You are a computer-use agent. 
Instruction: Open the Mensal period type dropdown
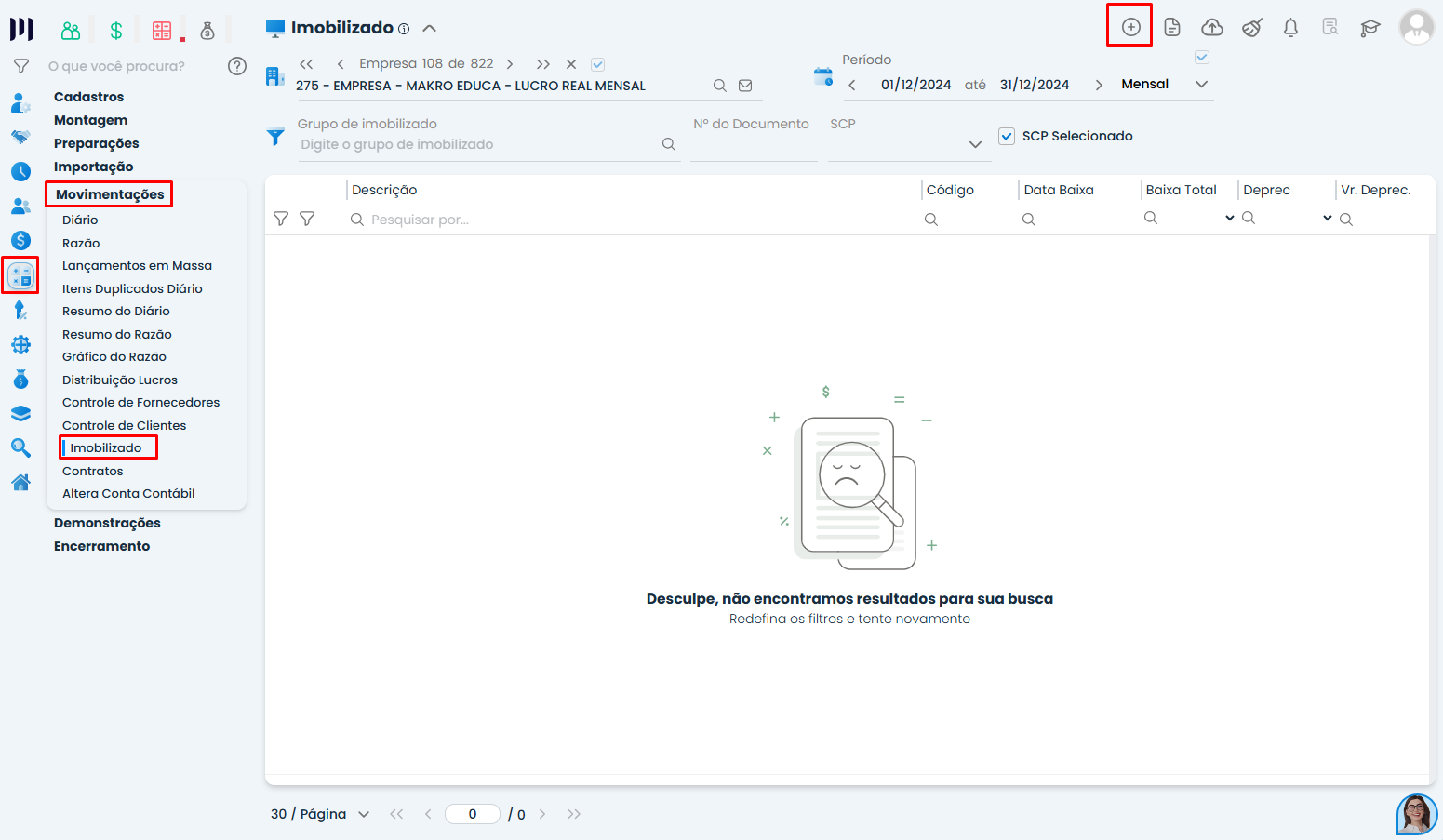pyautogui.click(x=1163, y=84)
